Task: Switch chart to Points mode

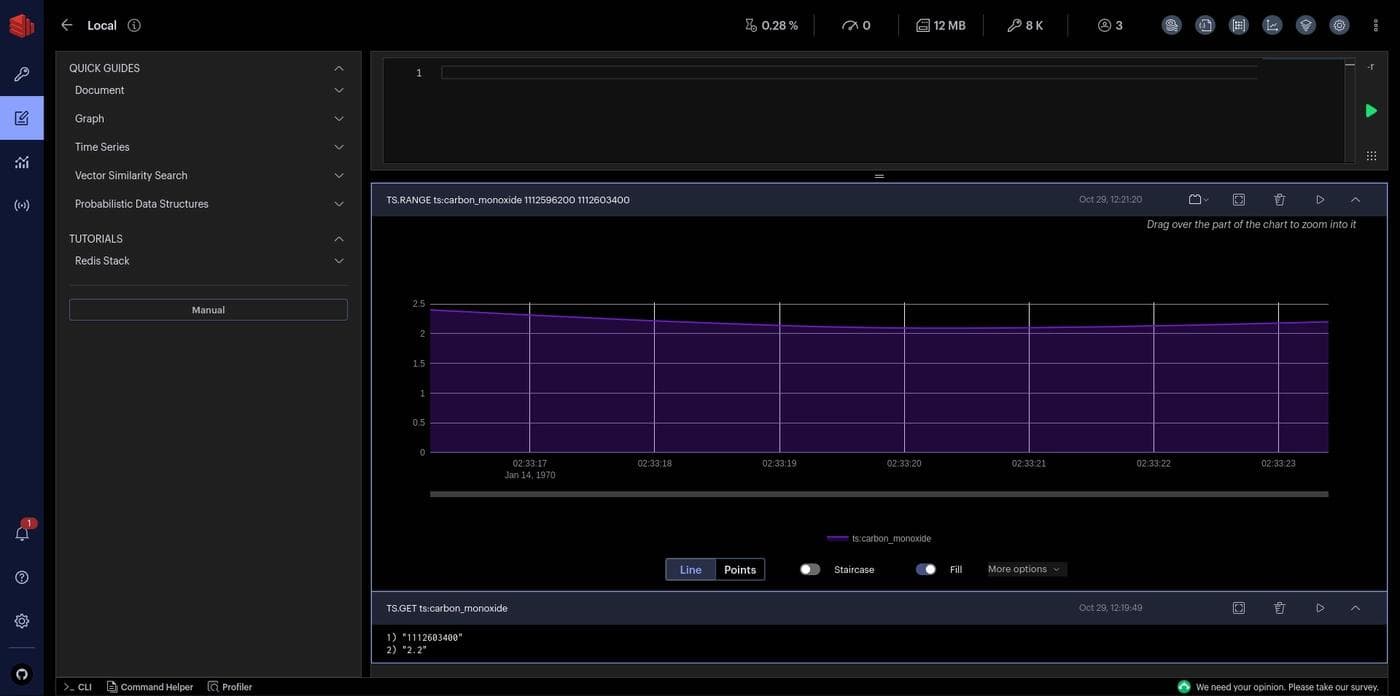Action: coord(740,570)
